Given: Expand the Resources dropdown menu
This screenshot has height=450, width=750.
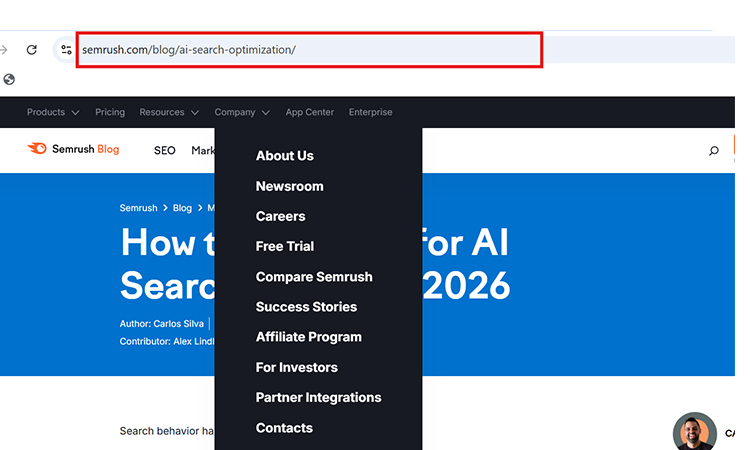Looking at the screenshot, I should click(169, 112).
